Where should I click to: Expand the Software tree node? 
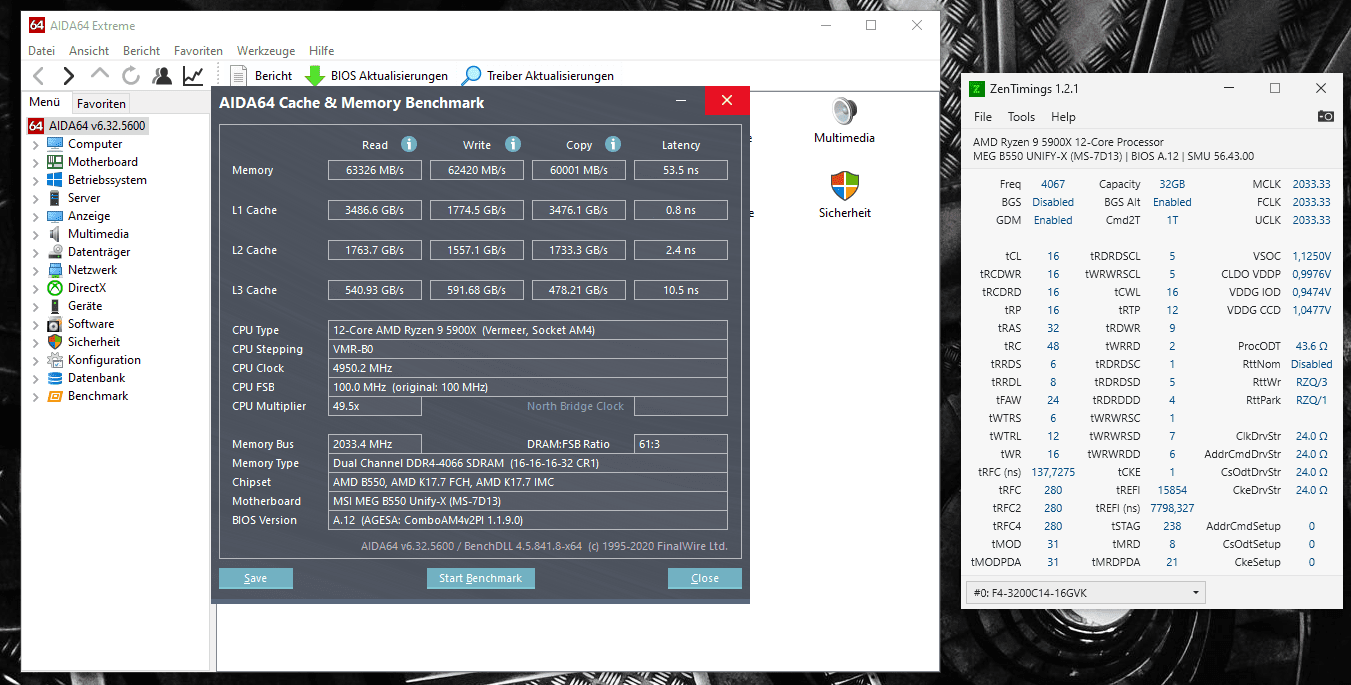36,324
